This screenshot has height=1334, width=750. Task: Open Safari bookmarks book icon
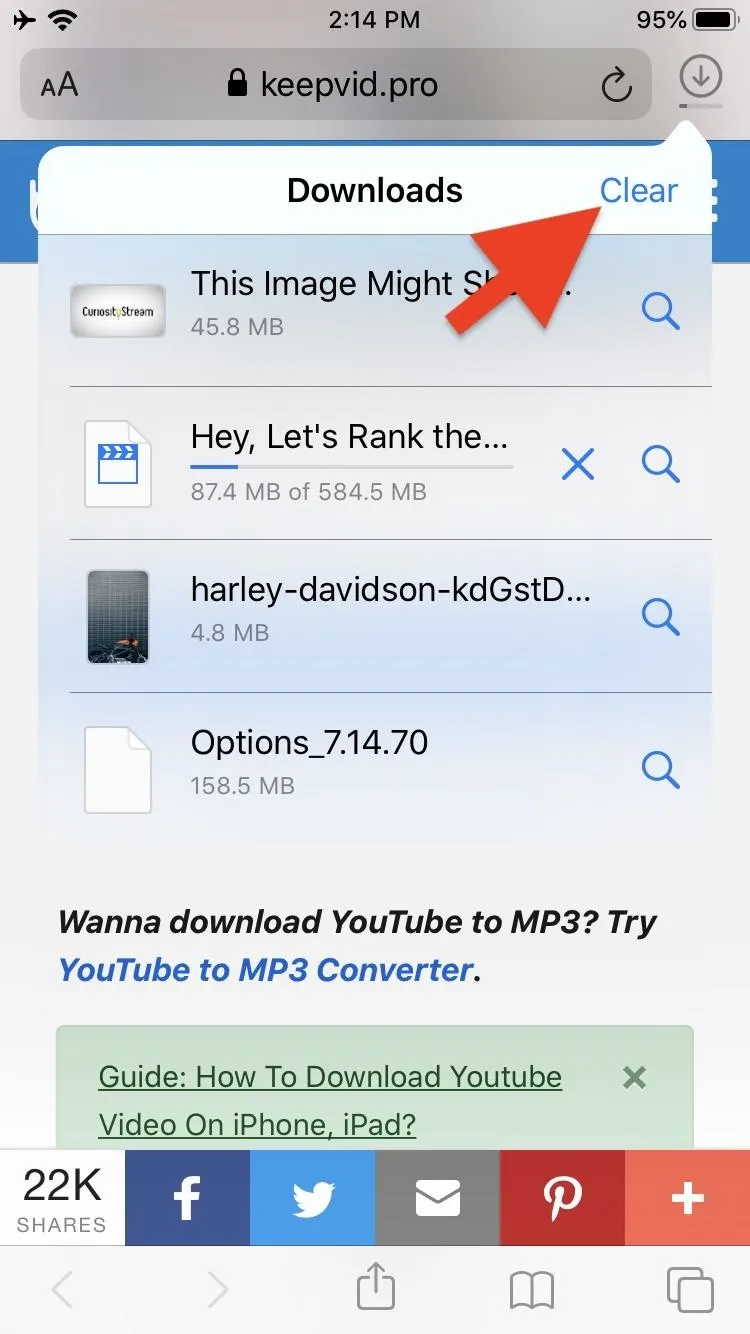tap(531, 1291)
